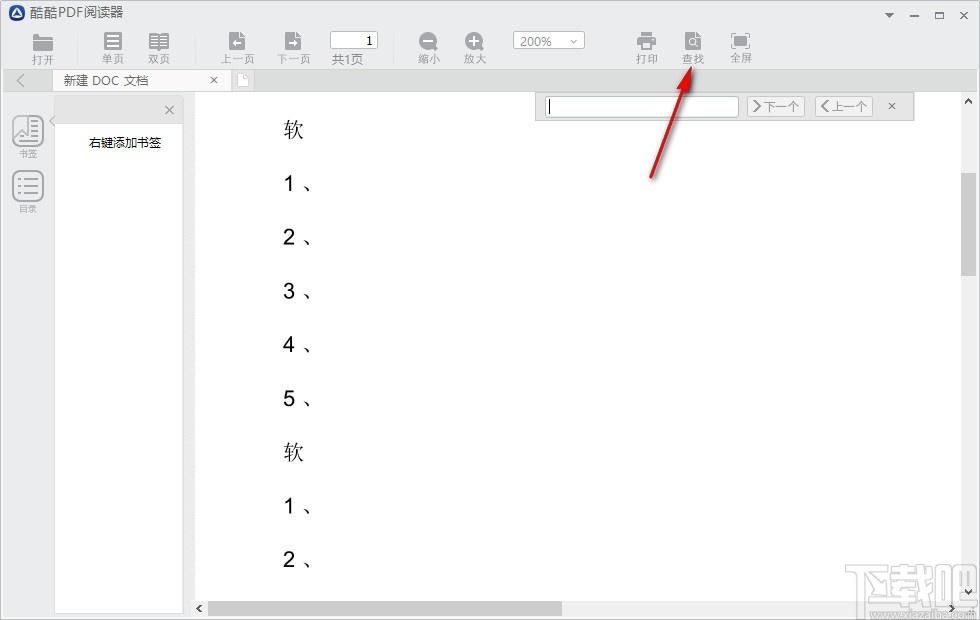980x620 pixels.
Task: Click the horizontal scrollbar thumb
Action: [x=384, y=608]
